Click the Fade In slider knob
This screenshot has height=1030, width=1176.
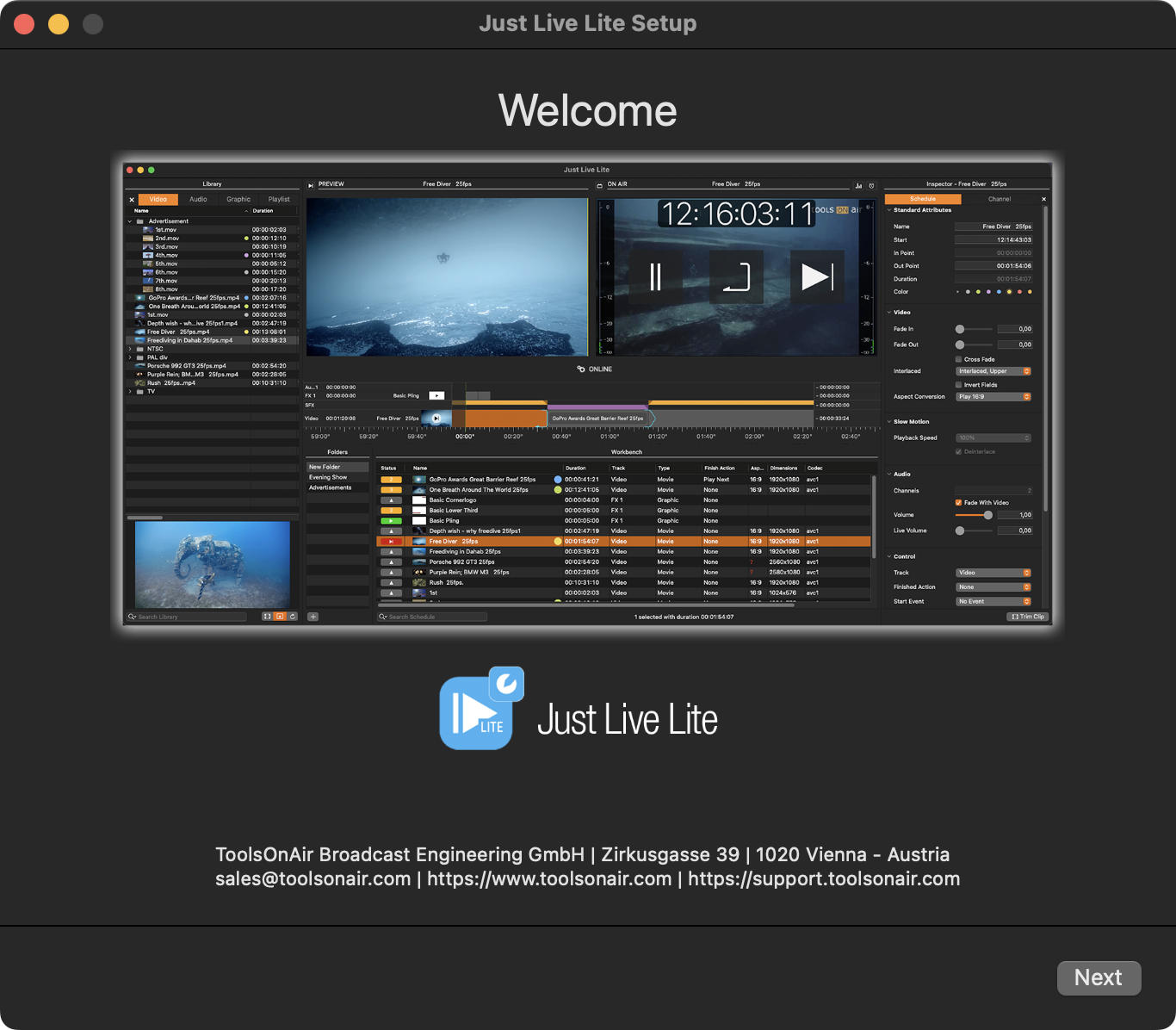pyautogui.click(x=960, y=329)
